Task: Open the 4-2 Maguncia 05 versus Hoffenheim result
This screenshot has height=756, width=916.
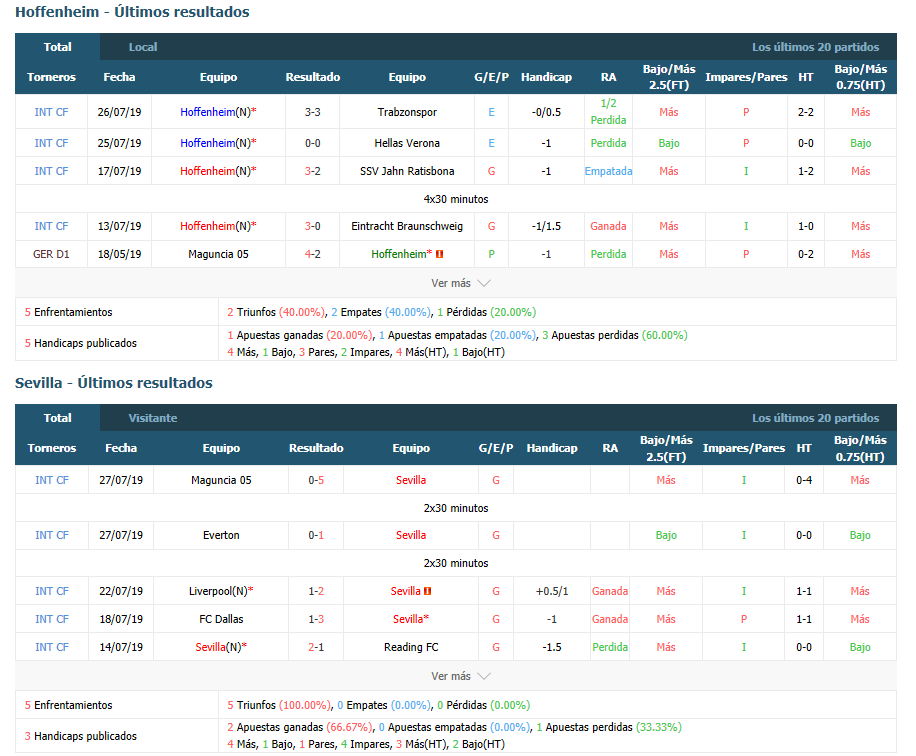Action: point(313,254)
